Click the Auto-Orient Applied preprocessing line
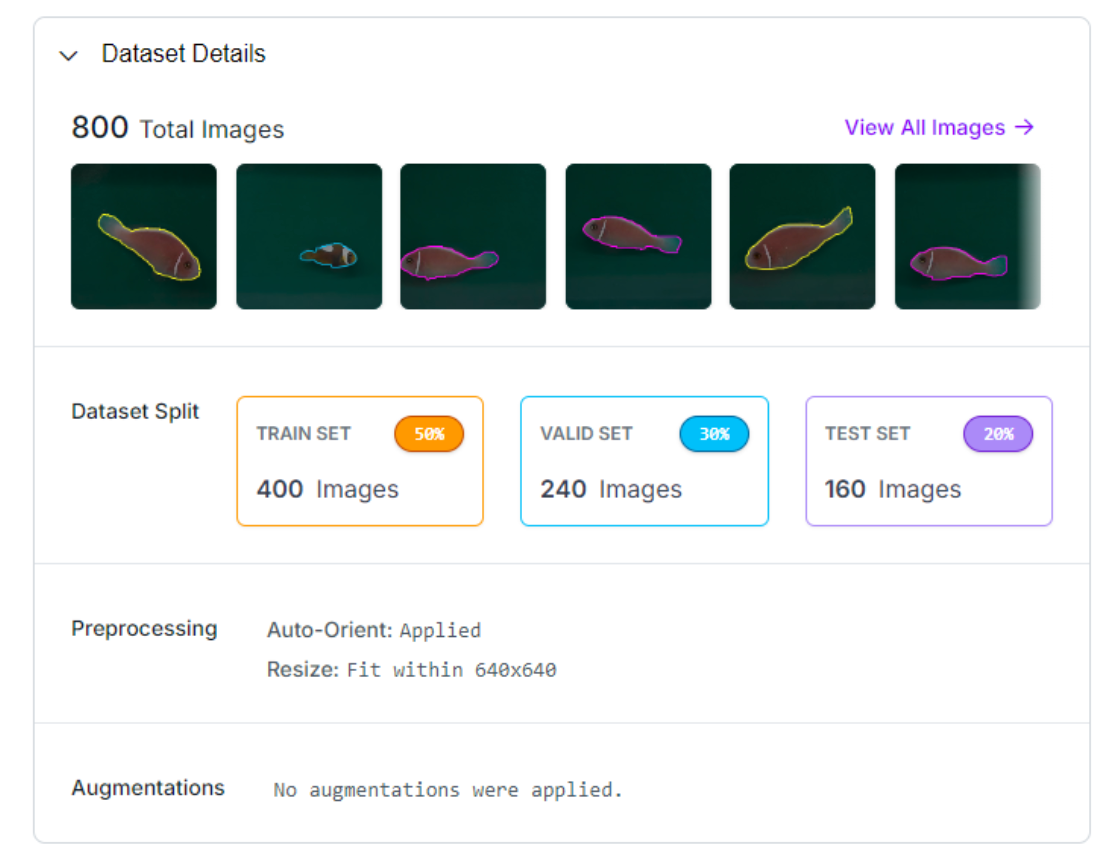Viewport: 1116px width, 864px height. click(x=373, y=630)
